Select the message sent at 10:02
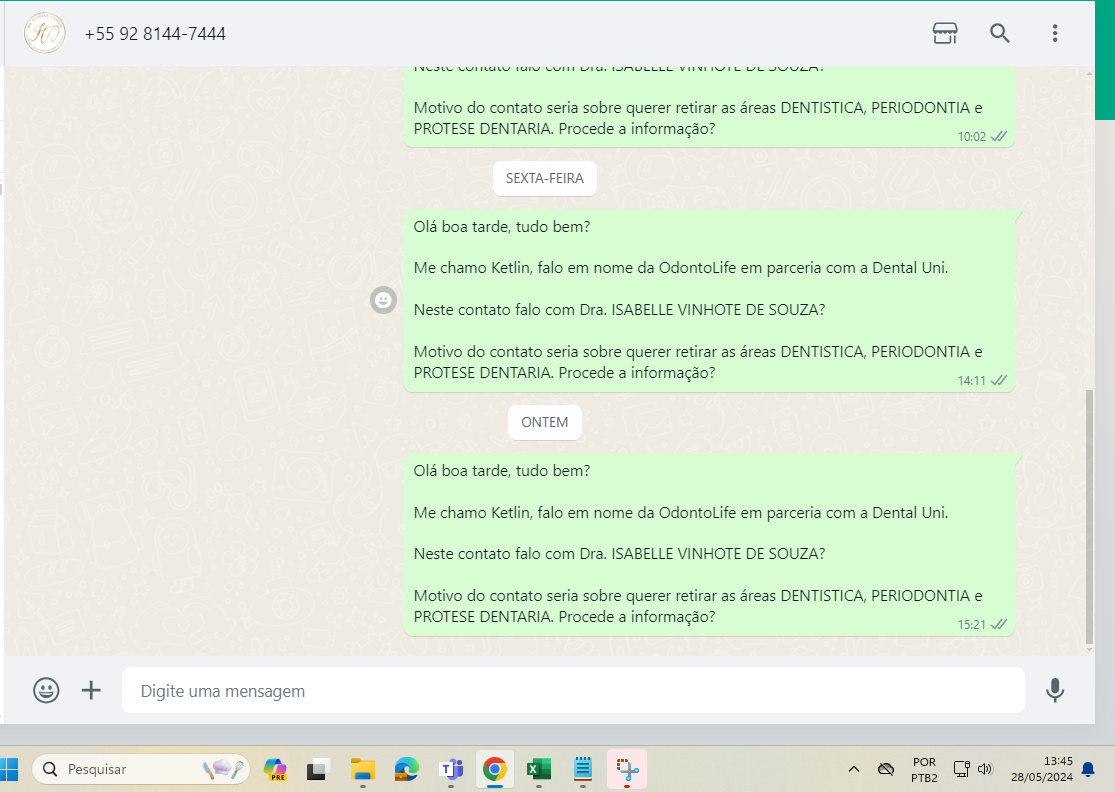 [709, 107]
